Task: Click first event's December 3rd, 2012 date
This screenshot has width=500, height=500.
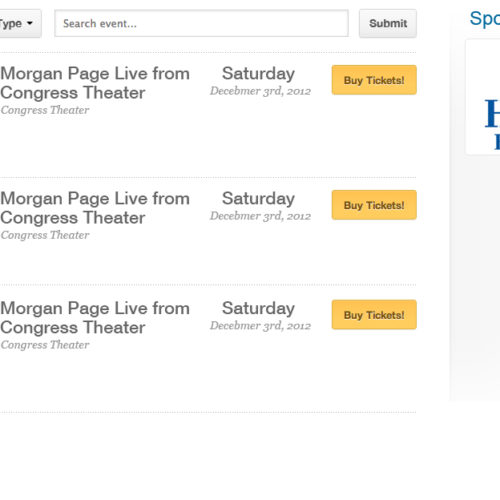Action: 260,91
